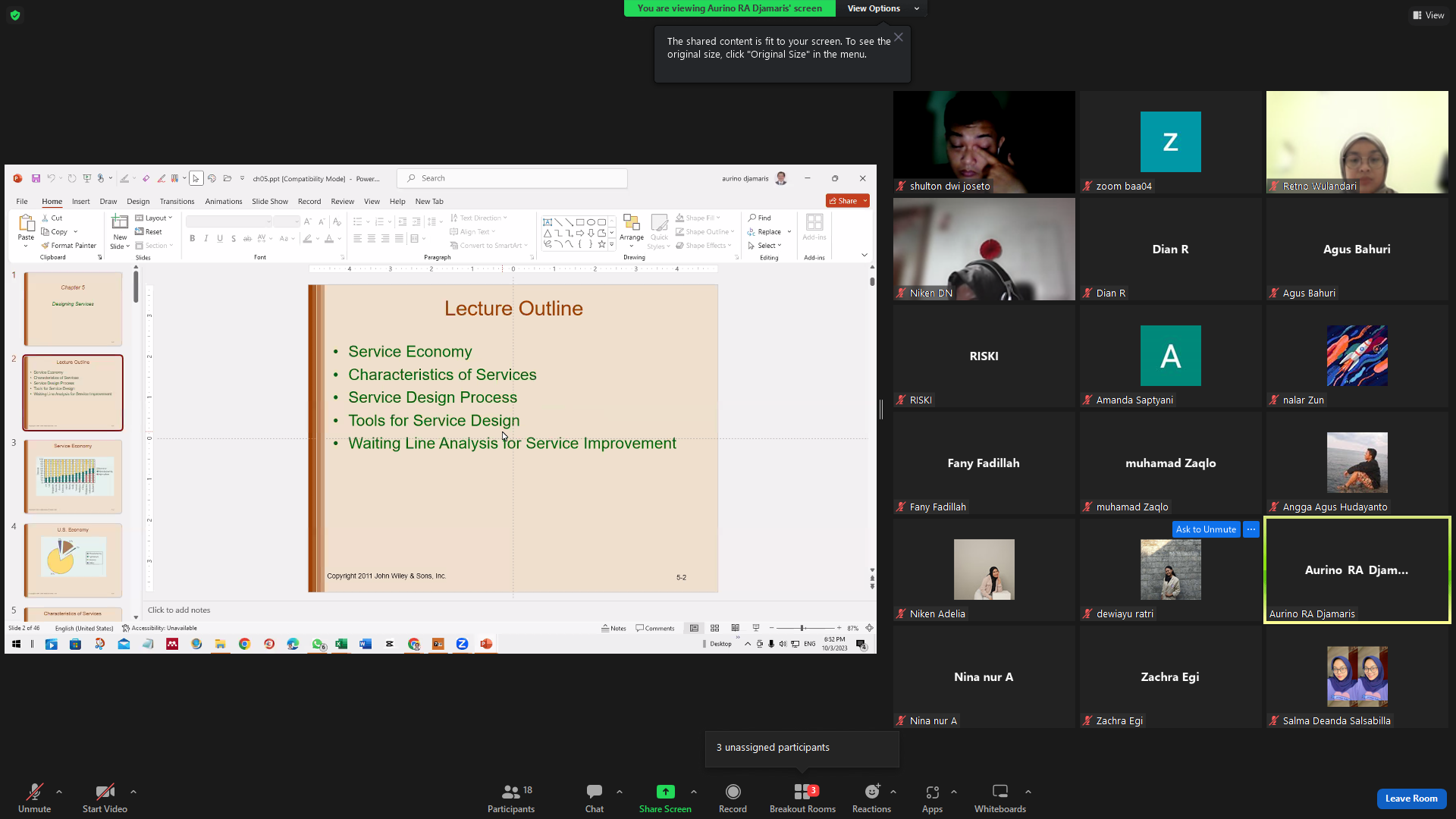Open the Reactions menu in Zoom
This screenshot has width=1456, height=819.
pos(871,798)
